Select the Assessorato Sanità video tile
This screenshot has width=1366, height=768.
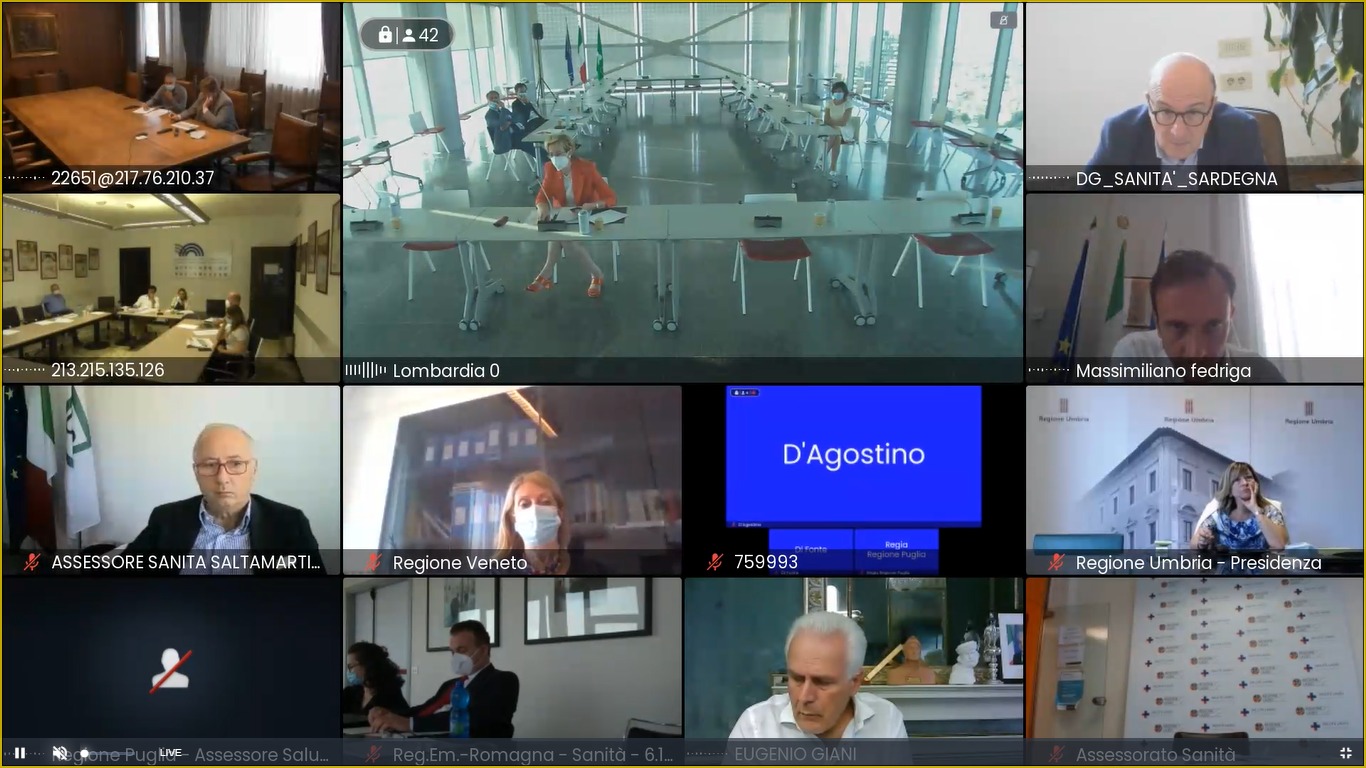pyautogui.click(x=1195, y=672)
